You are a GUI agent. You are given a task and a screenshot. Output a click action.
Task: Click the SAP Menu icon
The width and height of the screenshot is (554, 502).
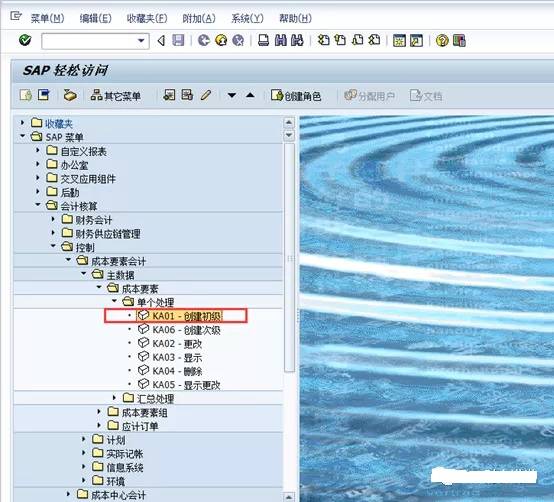pos(43,95)
